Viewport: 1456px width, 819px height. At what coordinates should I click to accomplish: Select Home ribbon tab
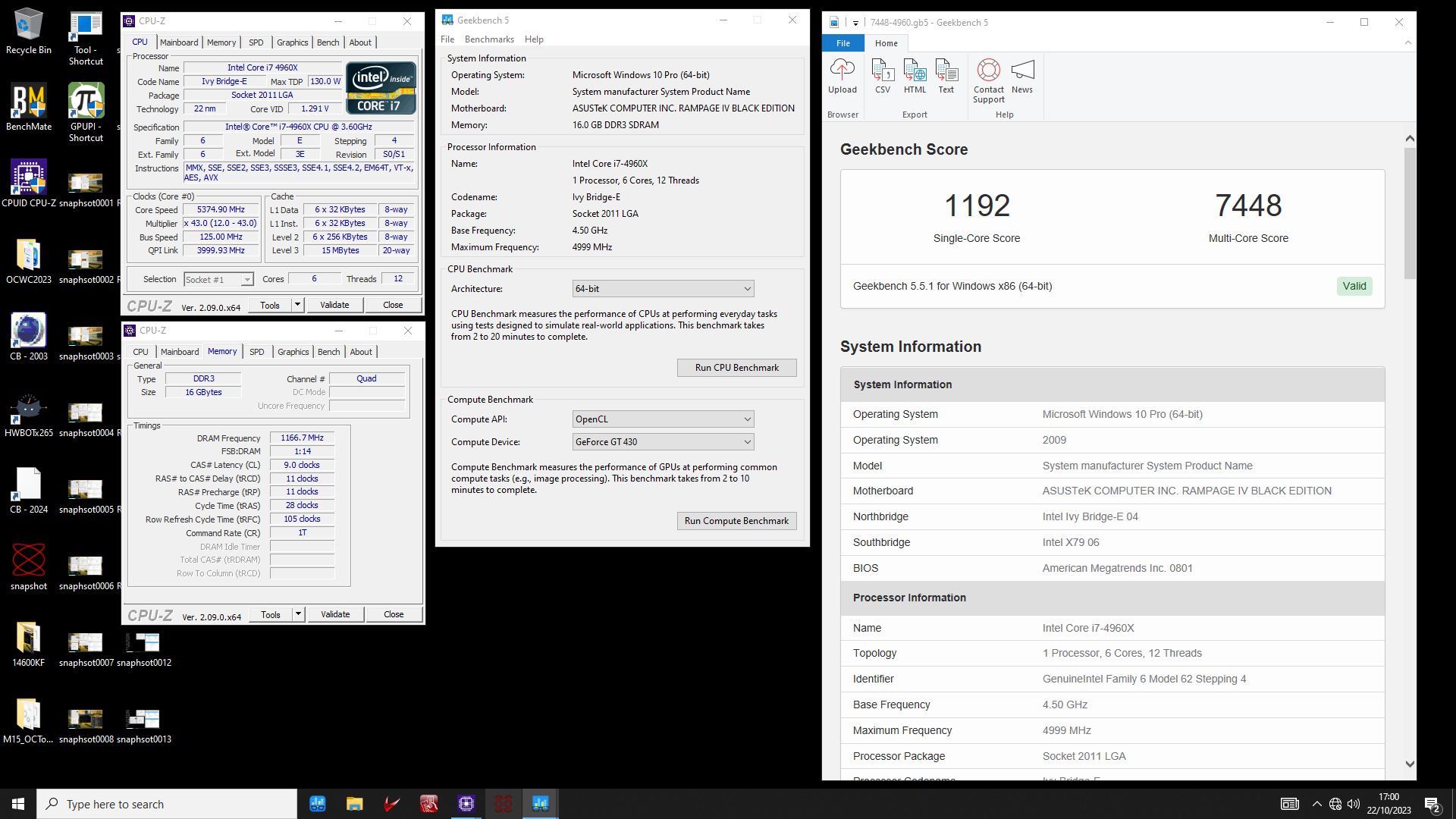coord(886,43)
